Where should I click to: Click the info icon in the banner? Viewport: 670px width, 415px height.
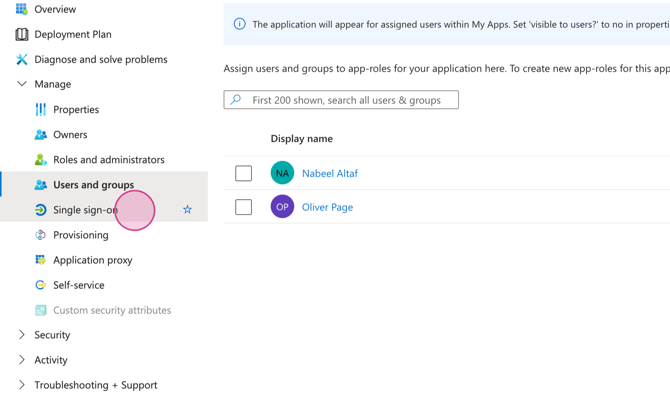tap(239, 24)
